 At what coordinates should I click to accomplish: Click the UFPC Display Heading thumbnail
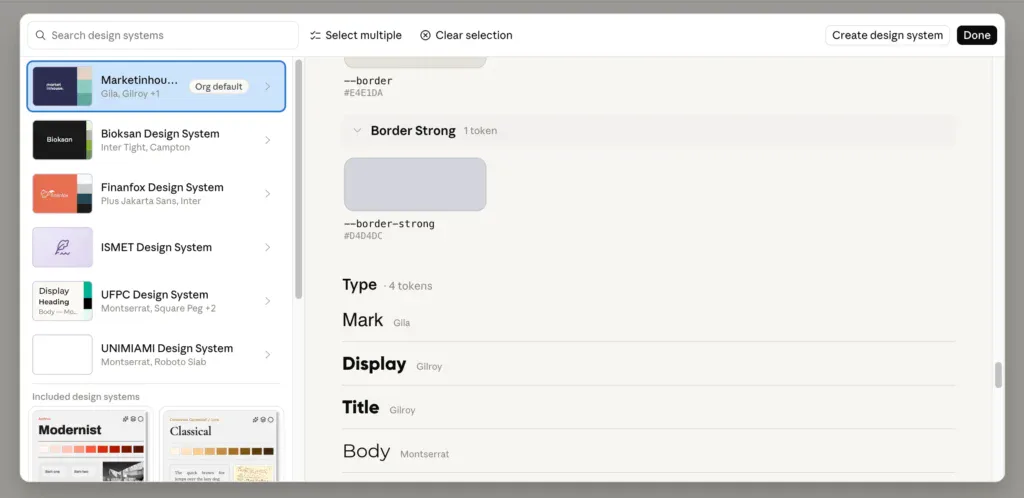[63, 301]
